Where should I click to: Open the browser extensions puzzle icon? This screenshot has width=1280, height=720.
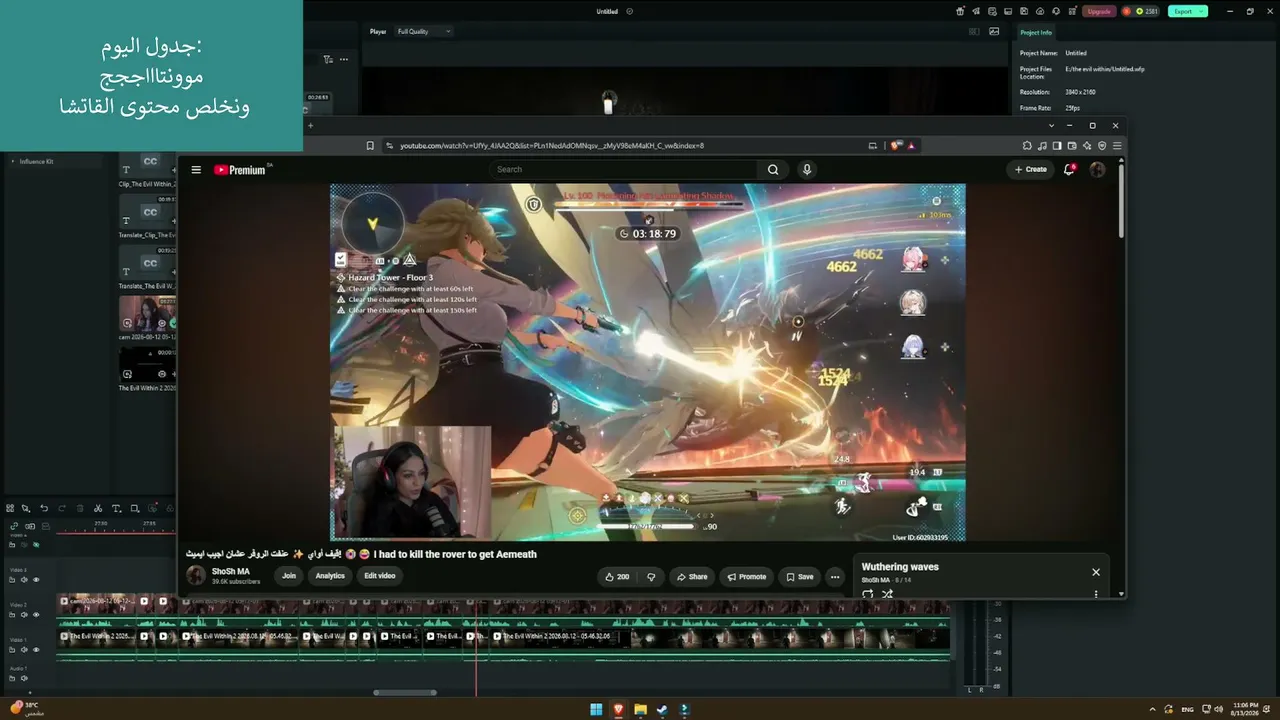(1027, 146)
